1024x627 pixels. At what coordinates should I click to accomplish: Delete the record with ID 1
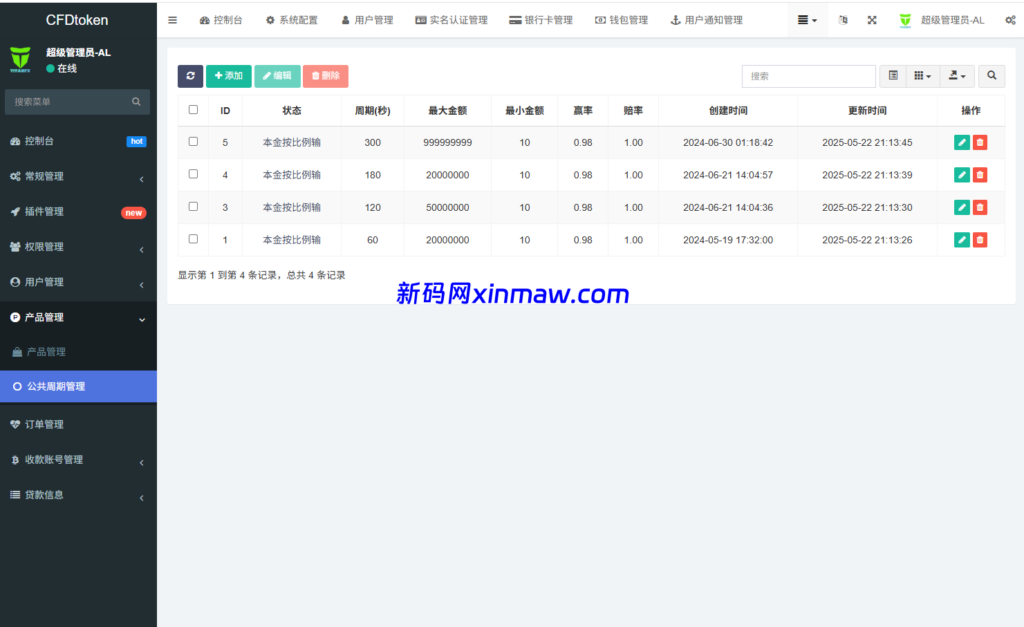[980, 239]
